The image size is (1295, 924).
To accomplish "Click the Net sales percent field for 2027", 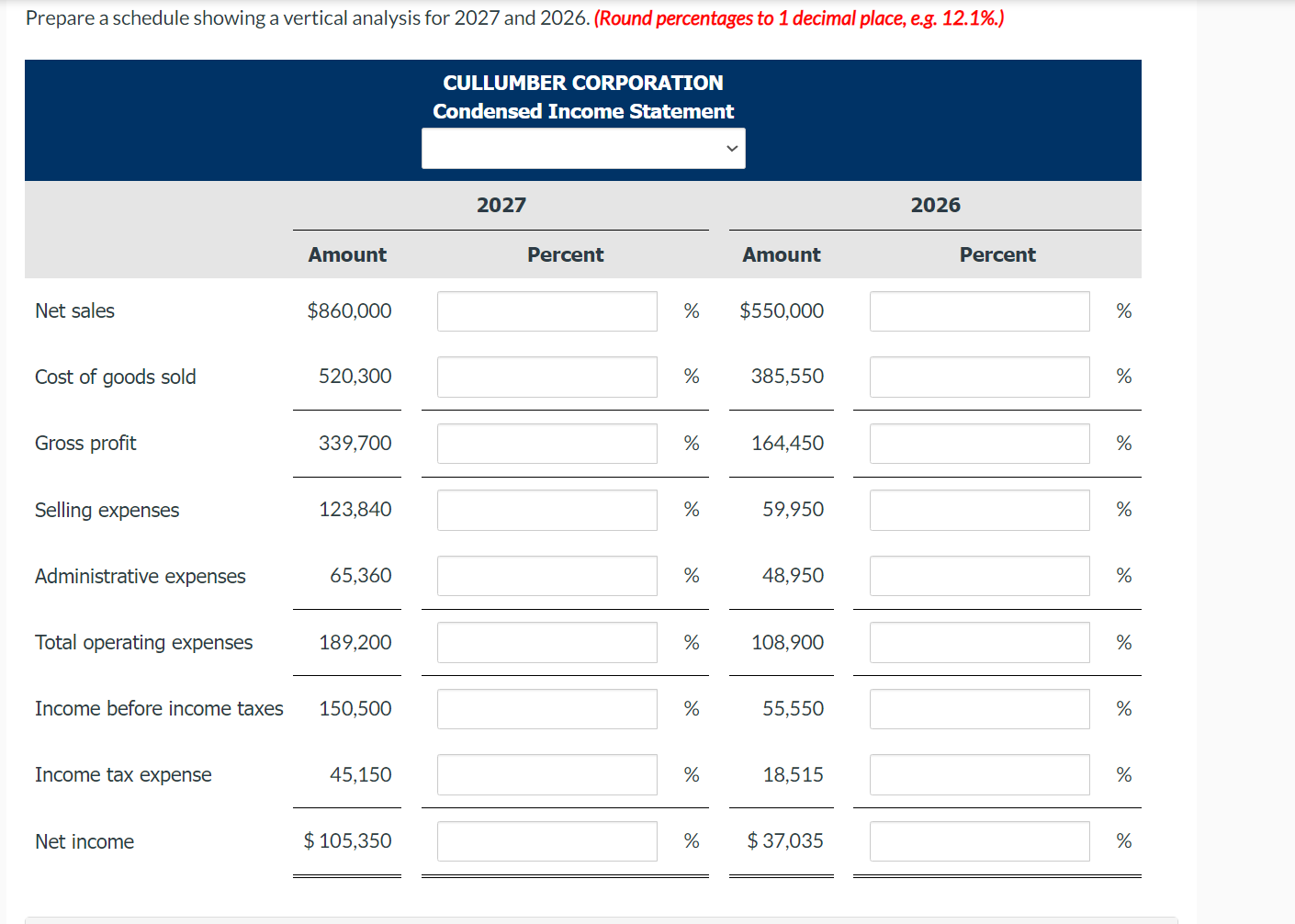I will 546,310.
